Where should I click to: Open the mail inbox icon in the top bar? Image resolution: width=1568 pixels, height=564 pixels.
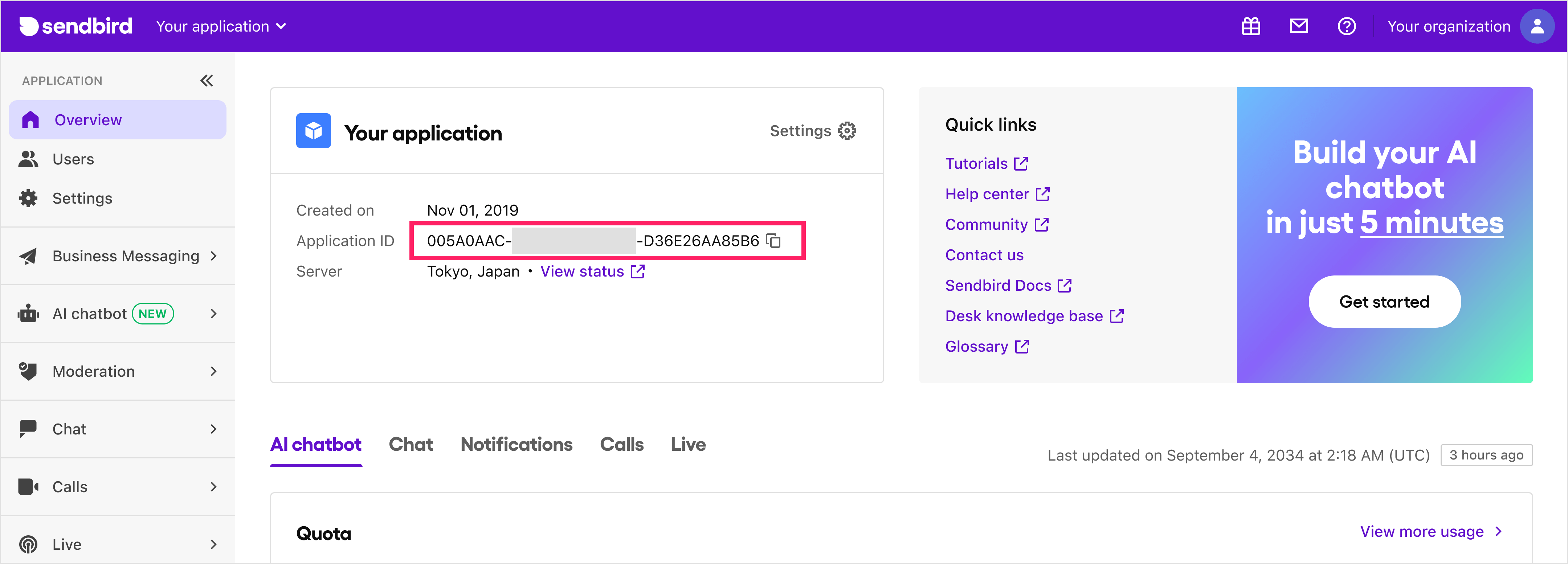pos(1298,26)
